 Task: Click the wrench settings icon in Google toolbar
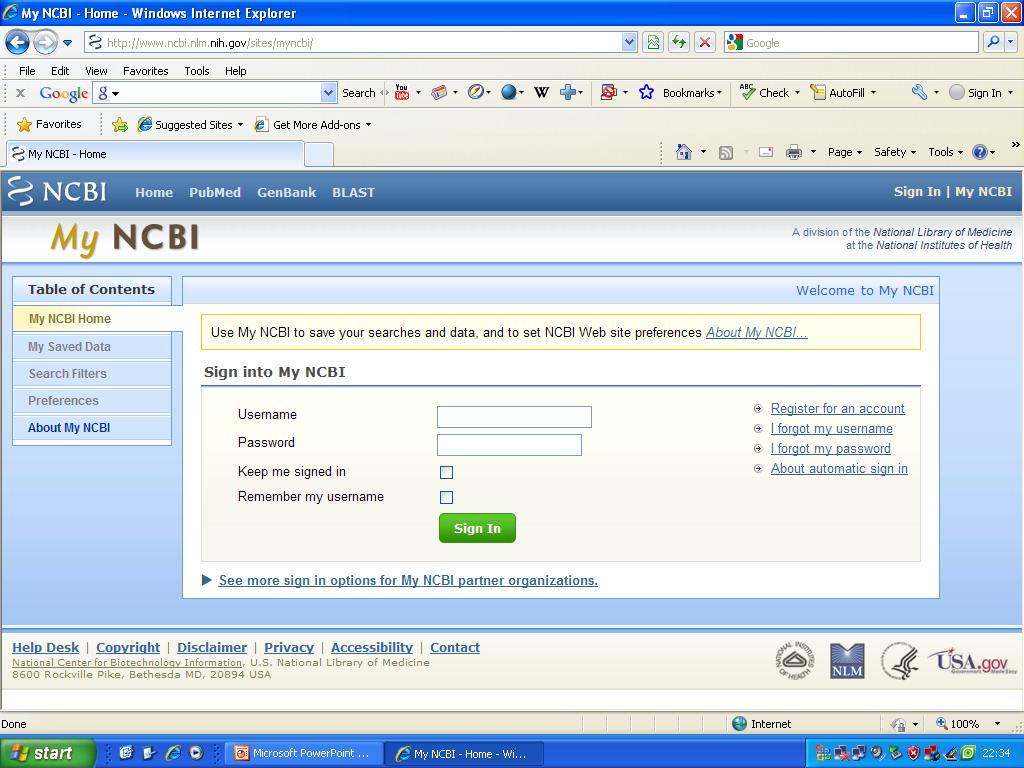coord(920,93)
